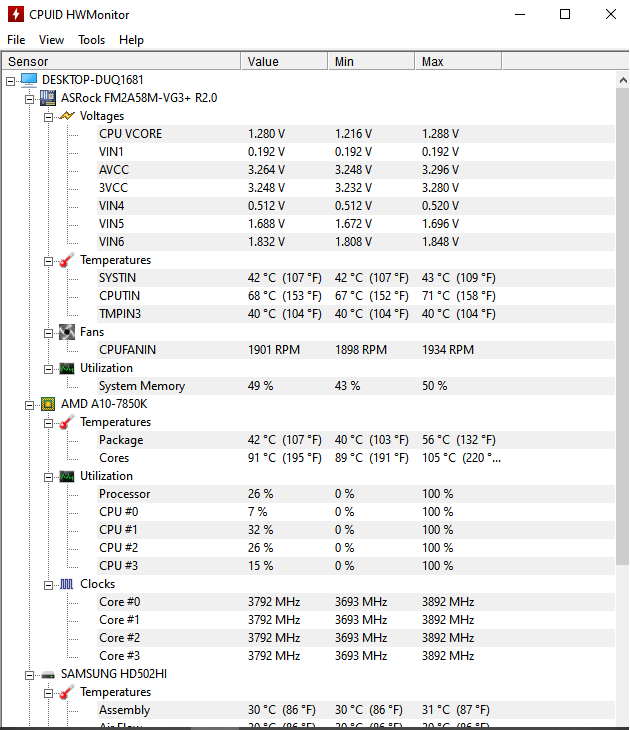The image size is (630, 730).
Task: Select the Core #3 clock row
Action: (x=356, y=656)
